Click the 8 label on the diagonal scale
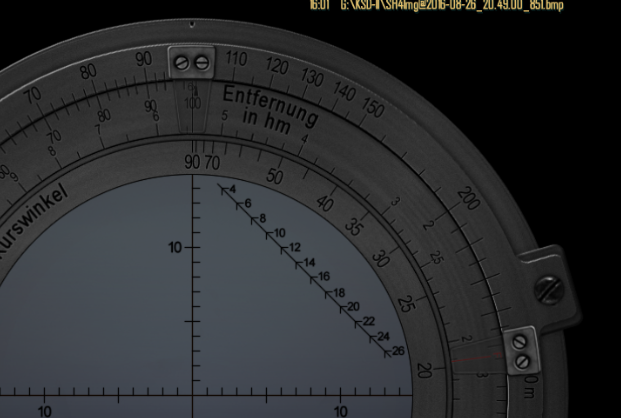 click(x=263, y=218)
